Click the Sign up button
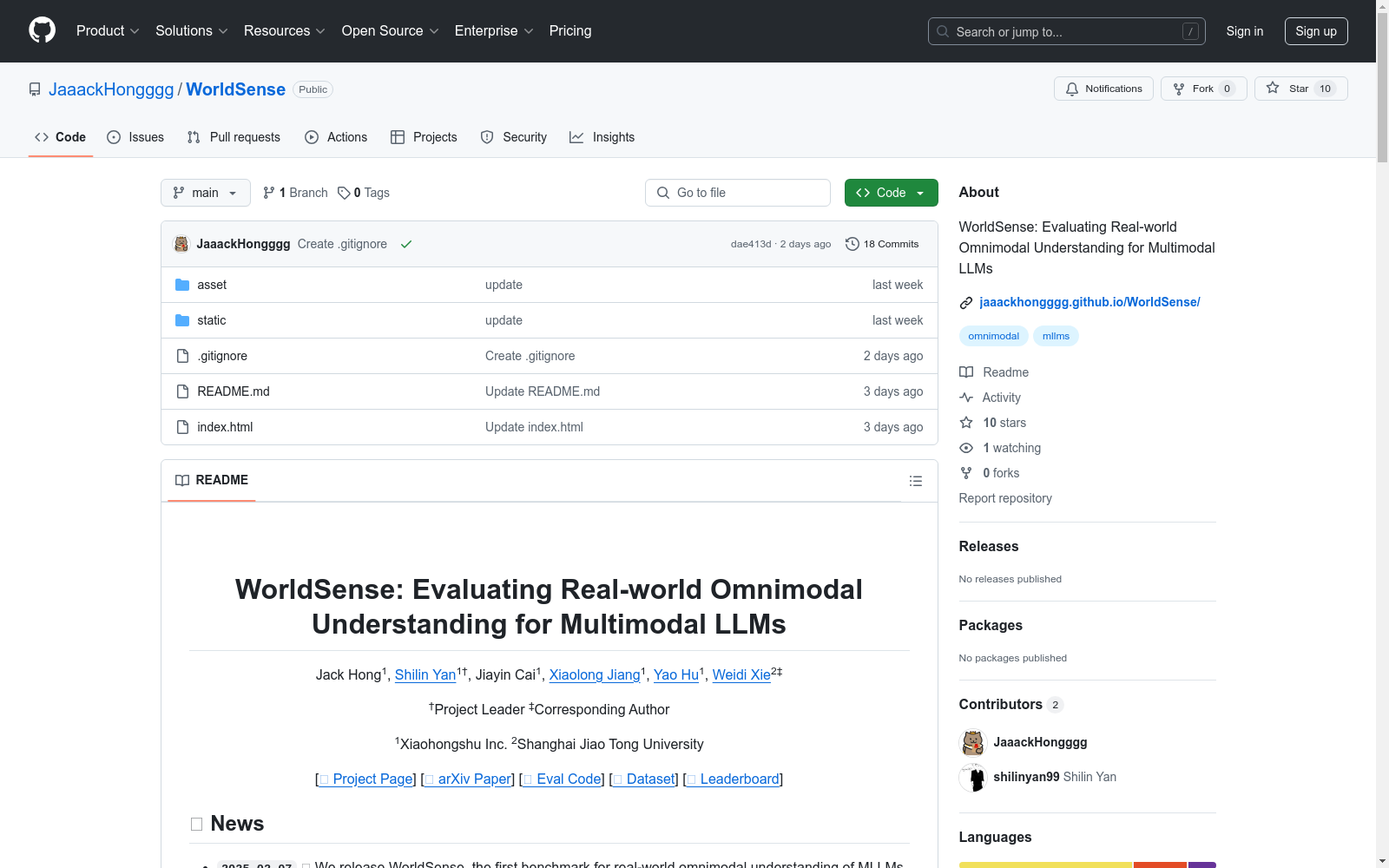This screenshot has width=1389, height=868. tap(1316, 31)
